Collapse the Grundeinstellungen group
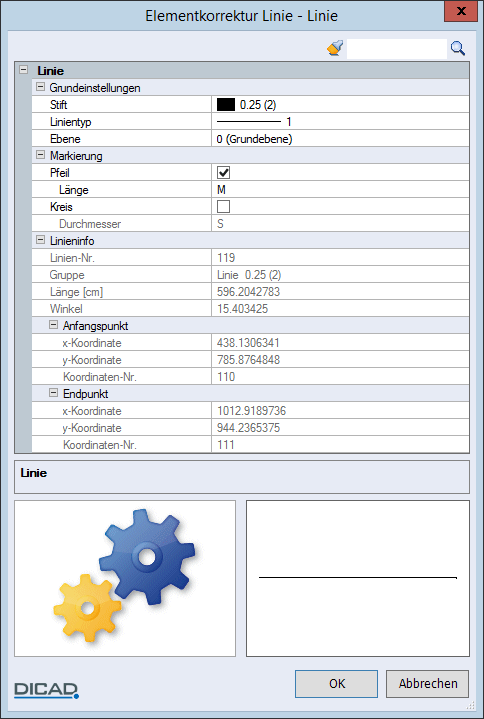The image size is (484, 719). tap(41, 87)
